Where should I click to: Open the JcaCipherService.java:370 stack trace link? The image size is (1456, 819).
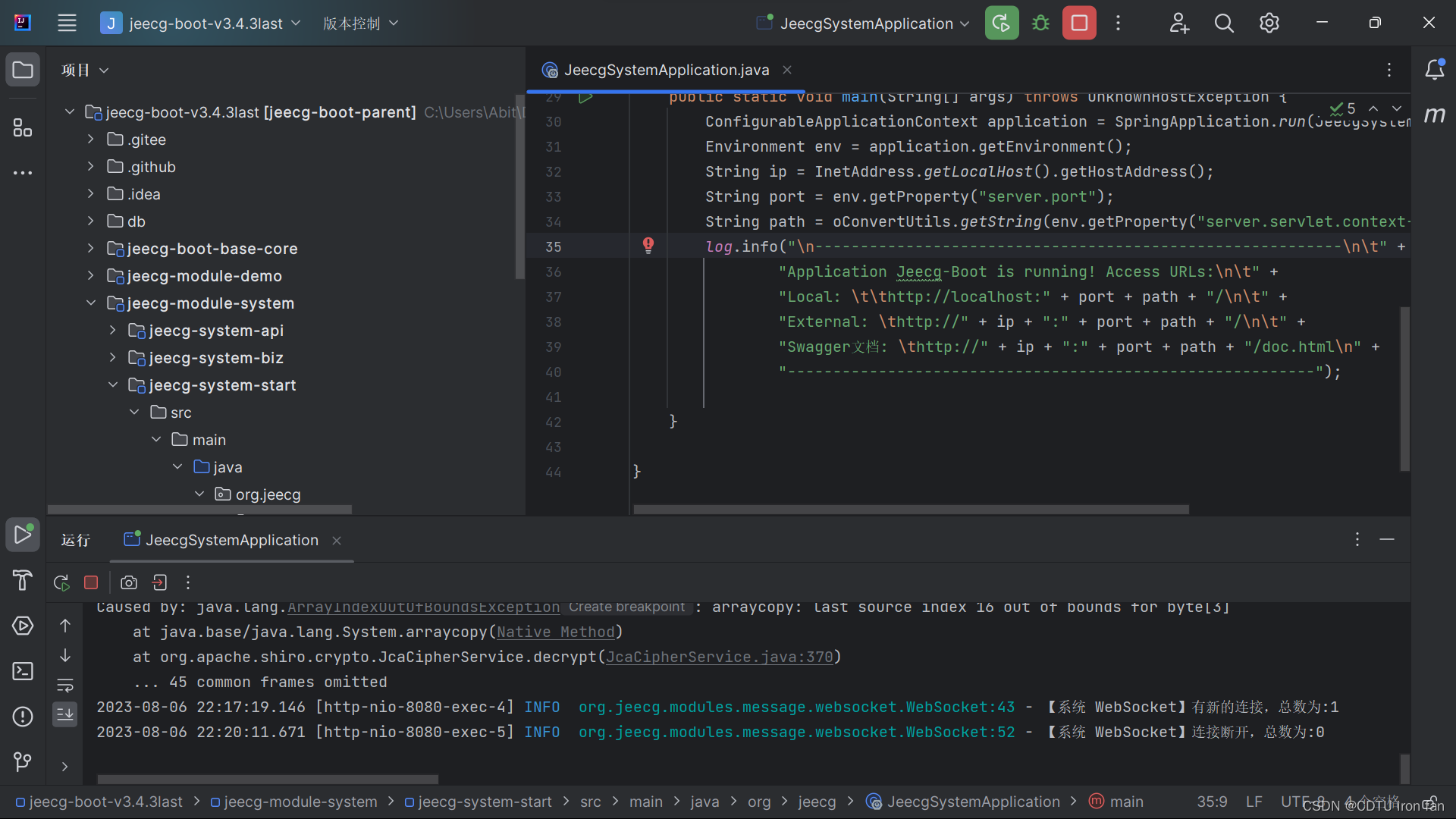pyautogui.click(x=719, y=657)
